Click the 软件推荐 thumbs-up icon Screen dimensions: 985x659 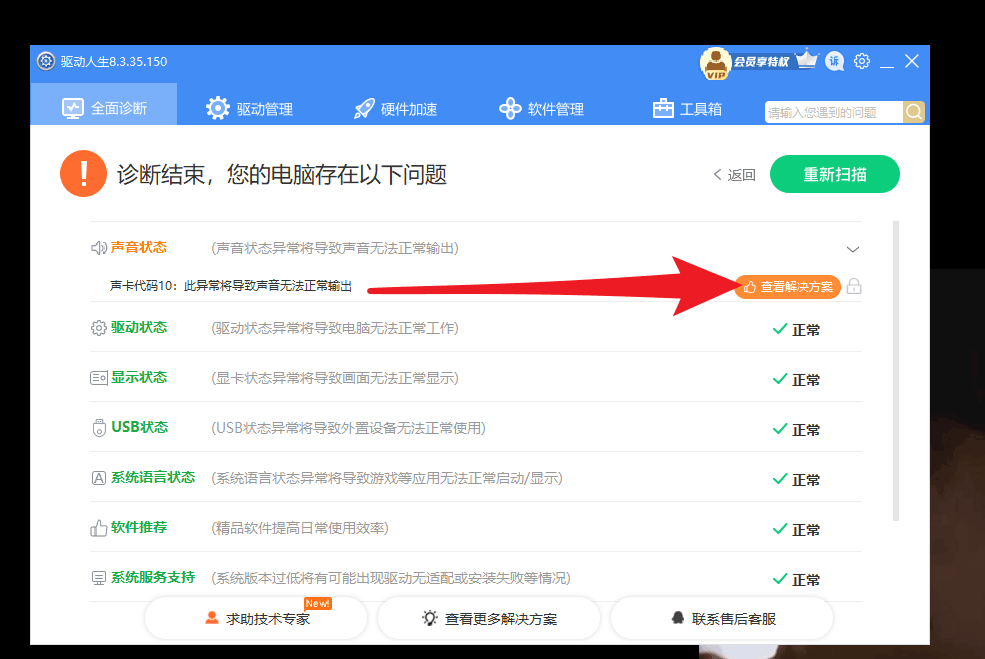coord(99,528)
